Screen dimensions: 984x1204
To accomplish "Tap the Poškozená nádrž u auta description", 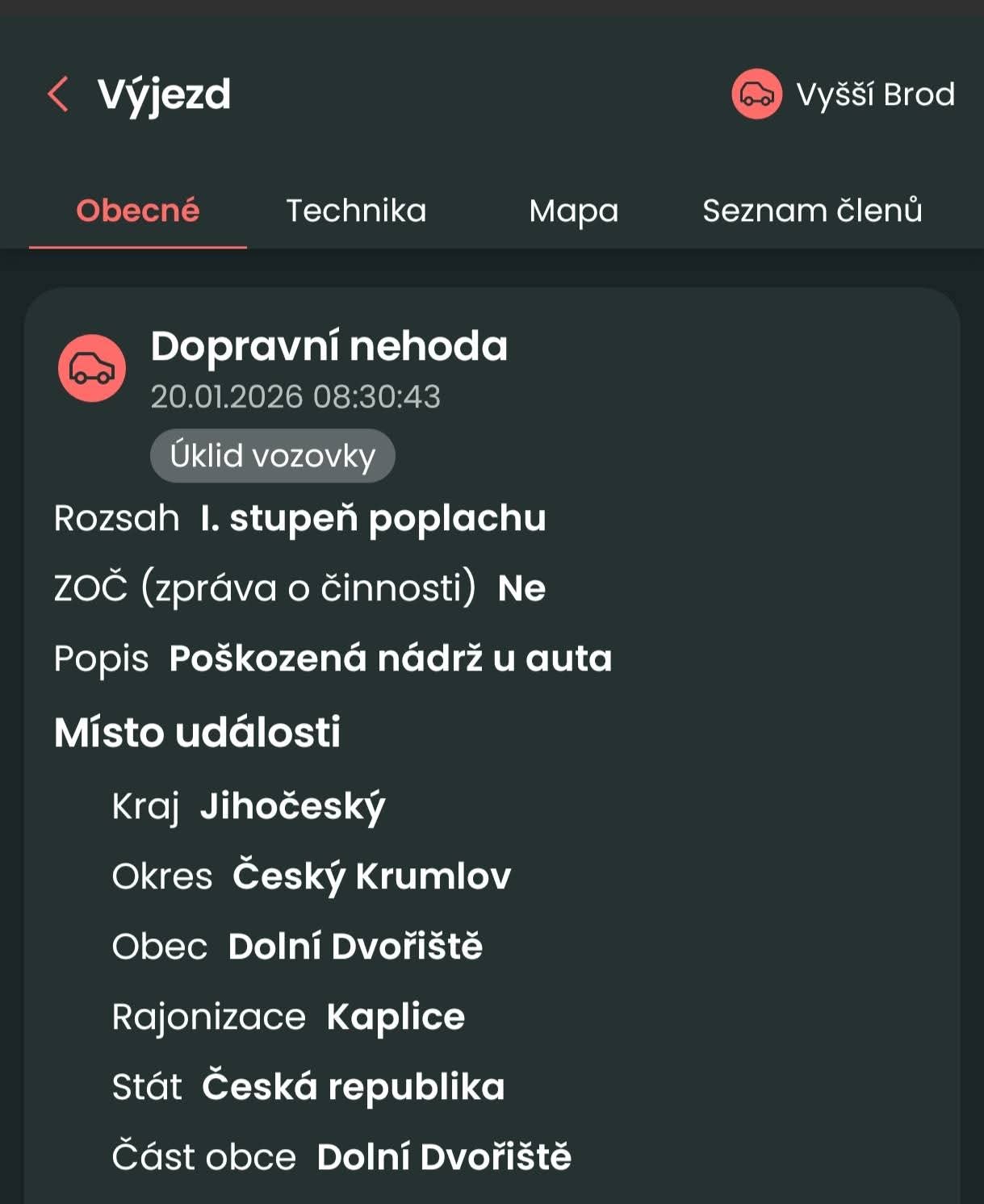I will point(391,658).
